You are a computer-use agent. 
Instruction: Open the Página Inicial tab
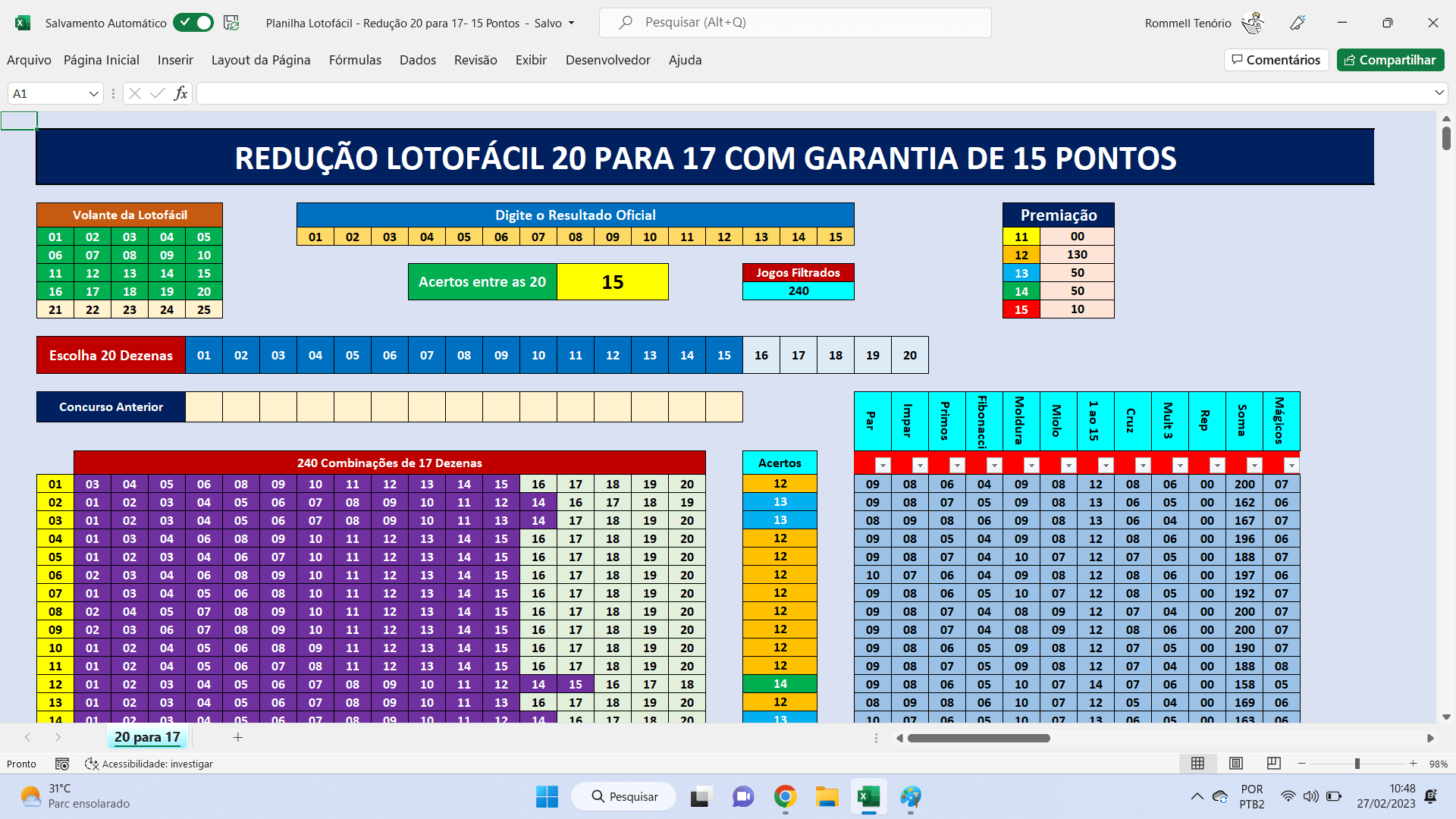(102, 60)
